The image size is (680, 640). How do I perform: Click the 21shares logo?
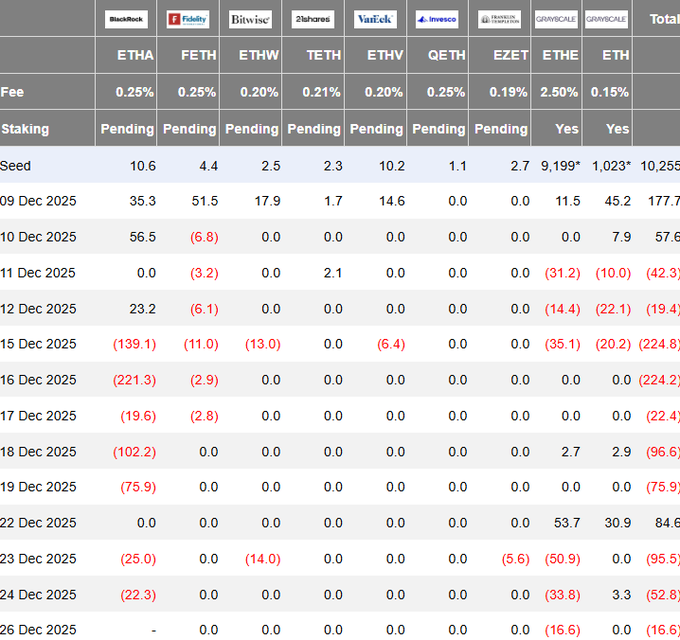point(312,19)
